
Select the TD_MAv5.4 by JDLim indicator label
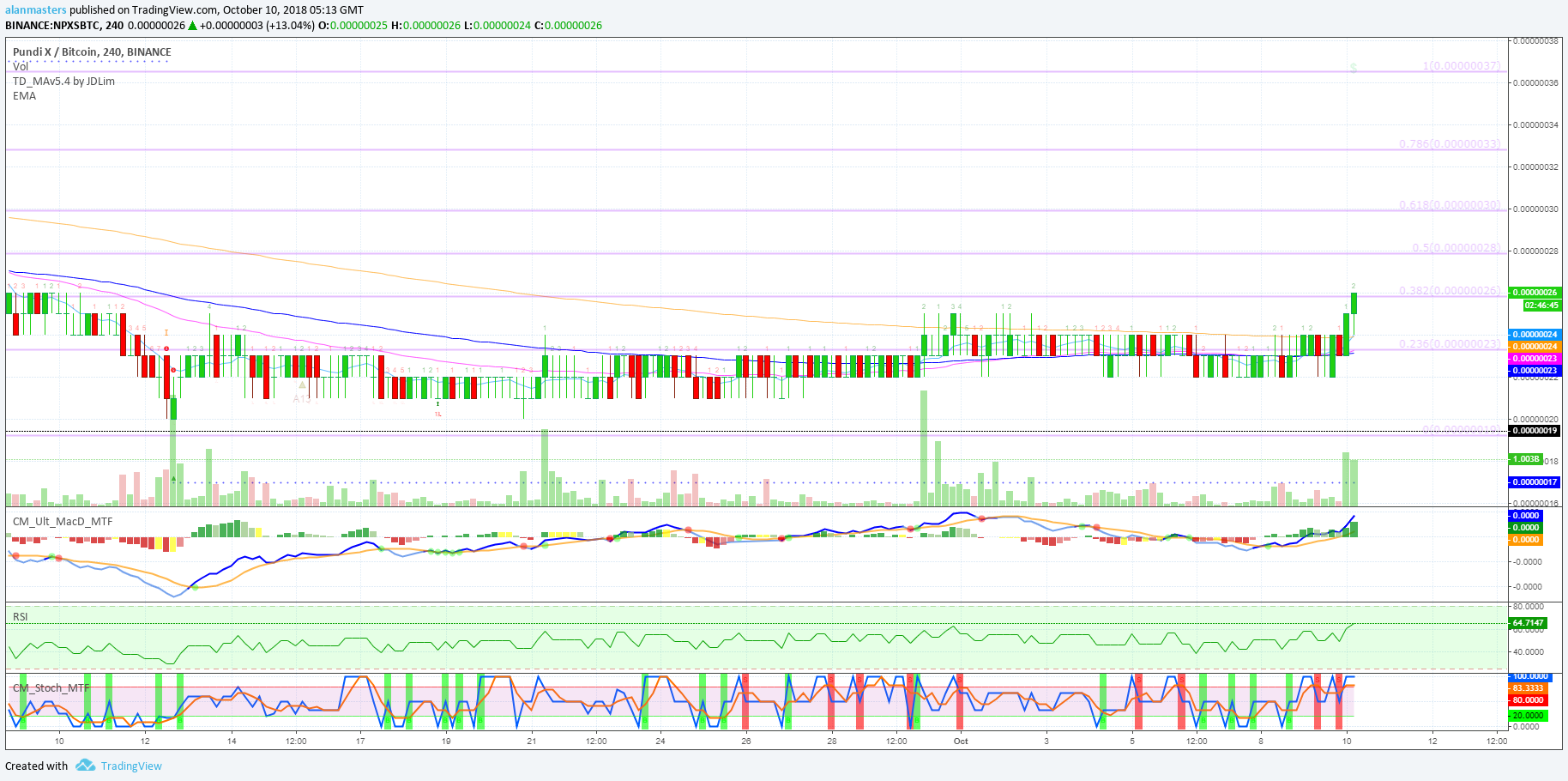(x=63, y=81)
